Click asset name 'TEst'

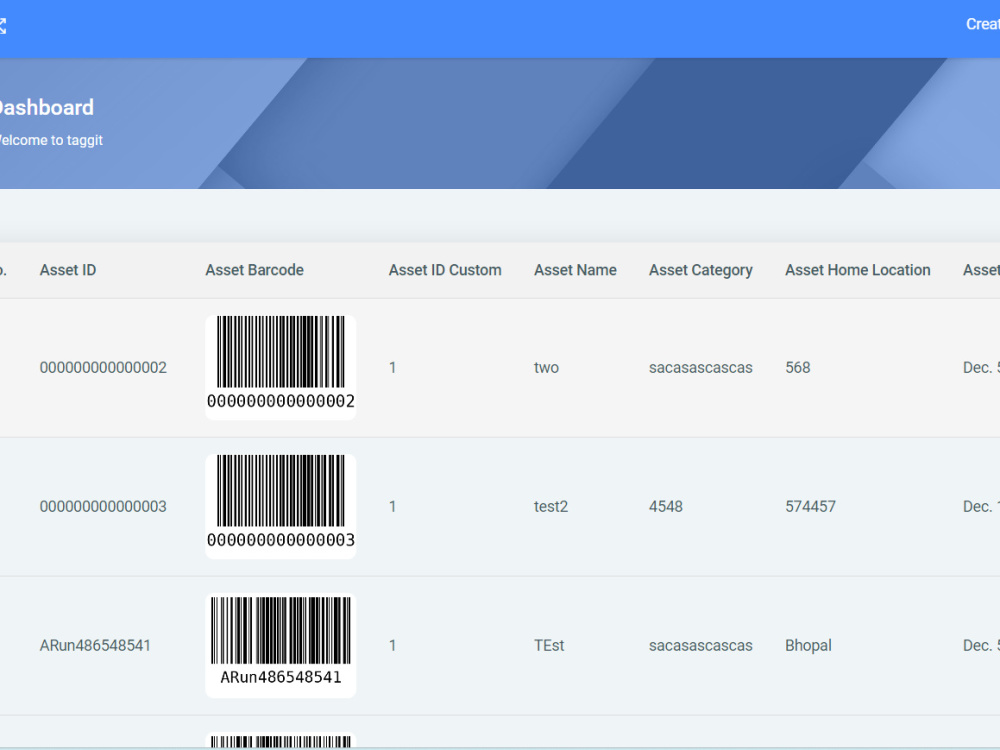click(549, 645)
